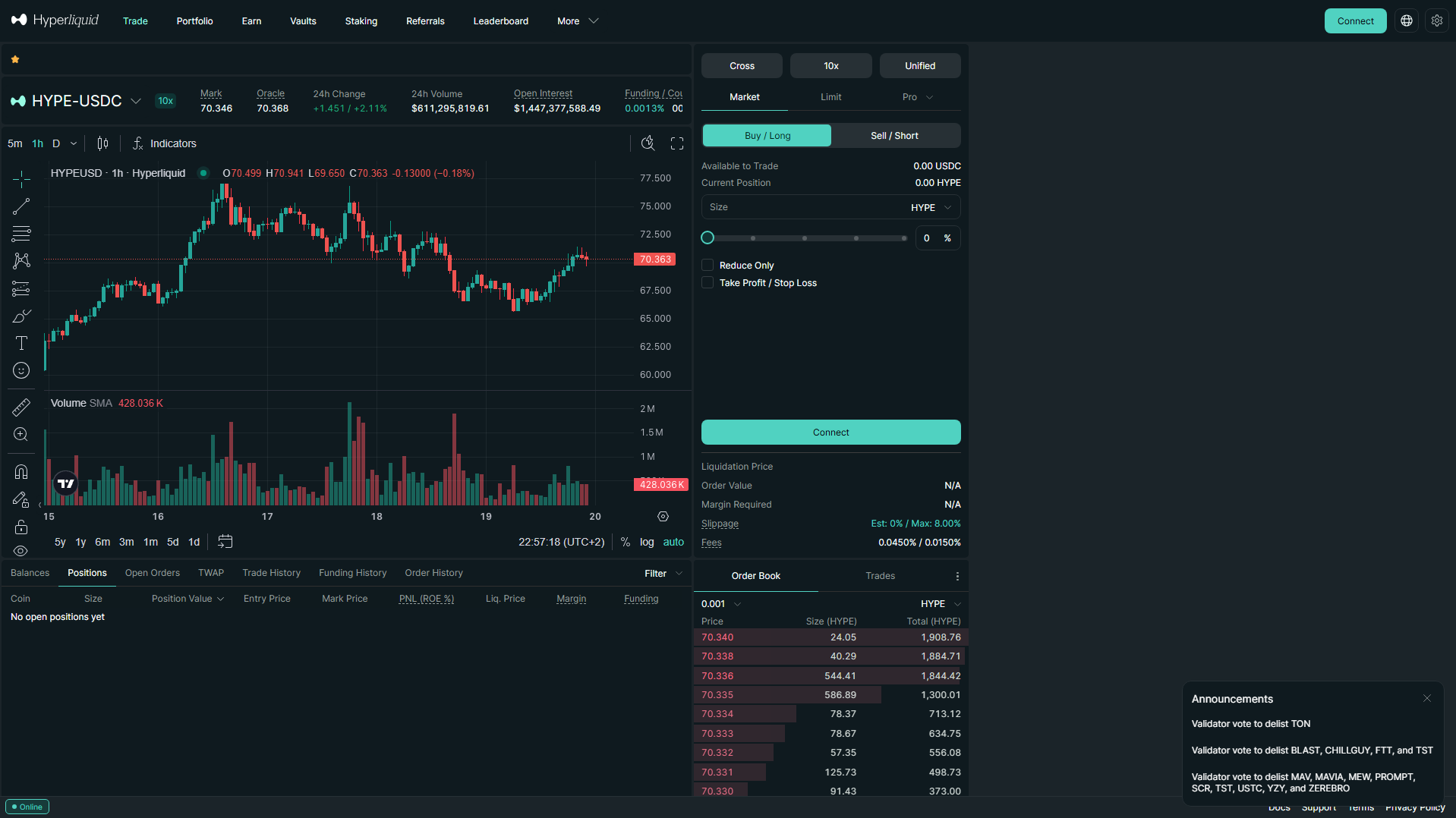Open order book options menu

[x=957, y=576]
